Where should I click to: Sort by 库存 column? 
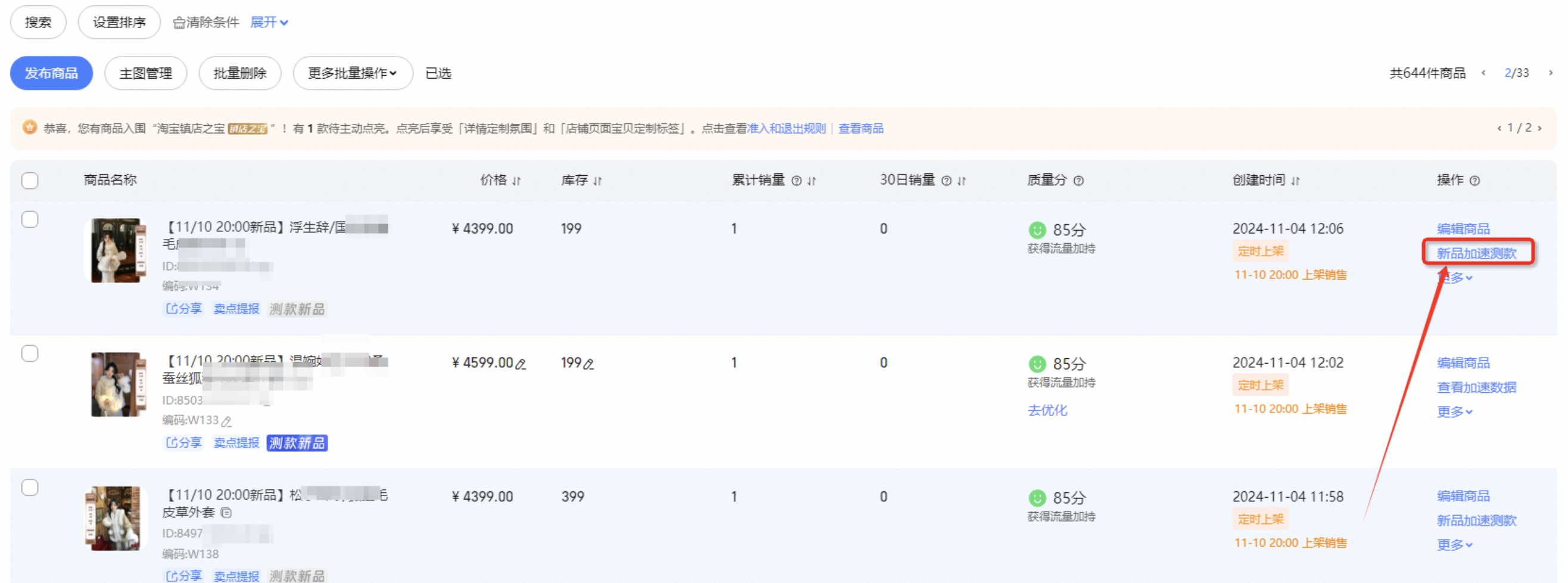pos(597,181)
